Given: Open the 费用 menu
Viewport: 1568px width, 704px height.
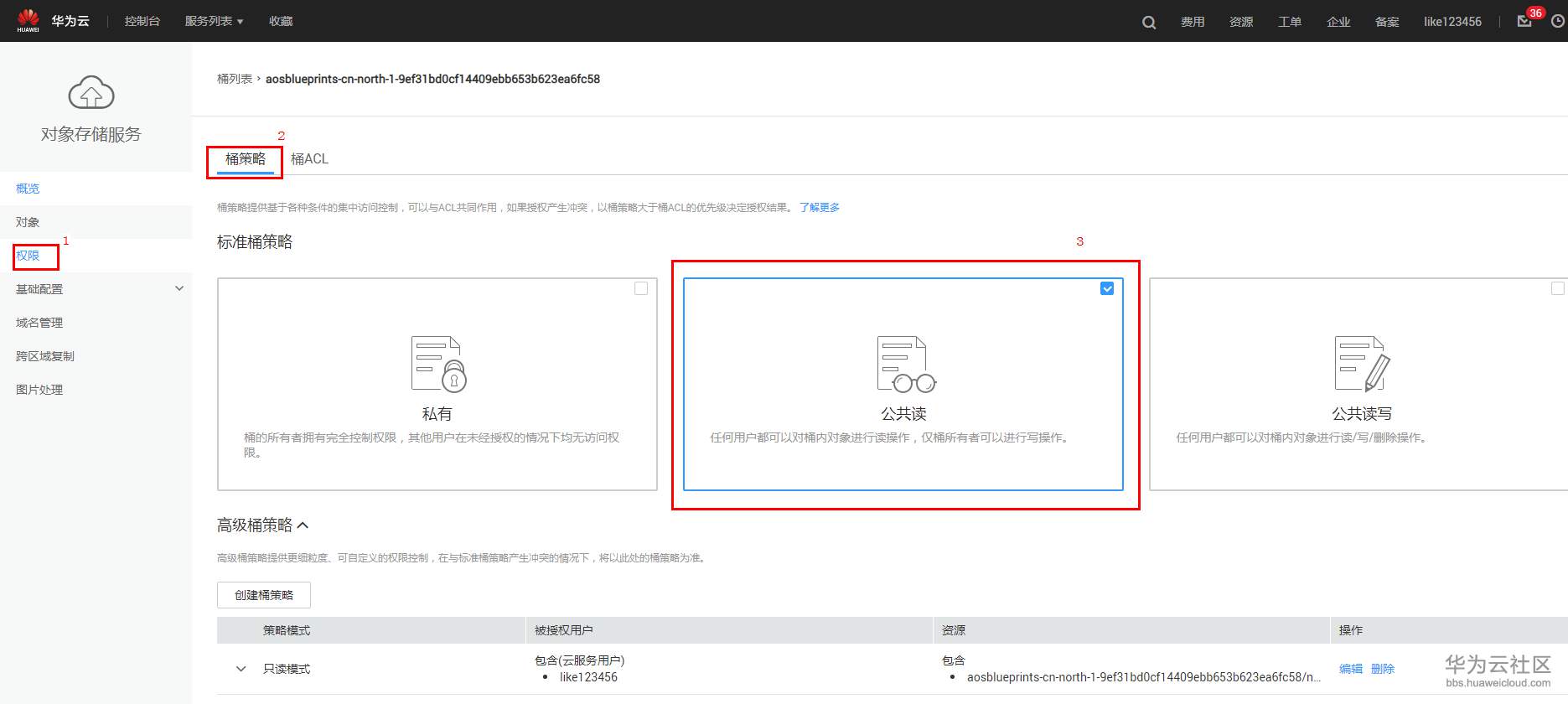Looking at the screenshot, I should pos(1193,22).
